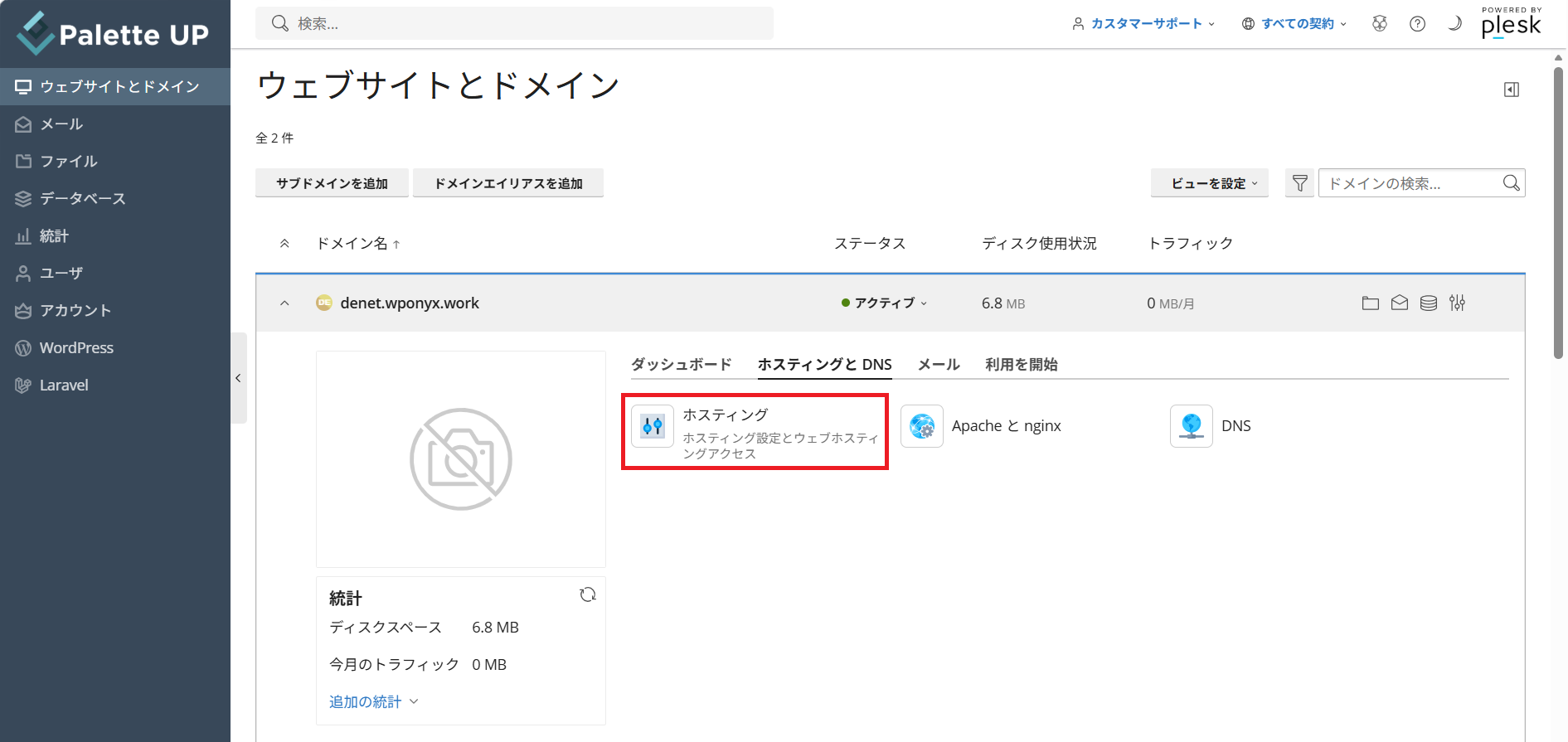Click ドメインエイリアスを追加 button

click(508, 183)
